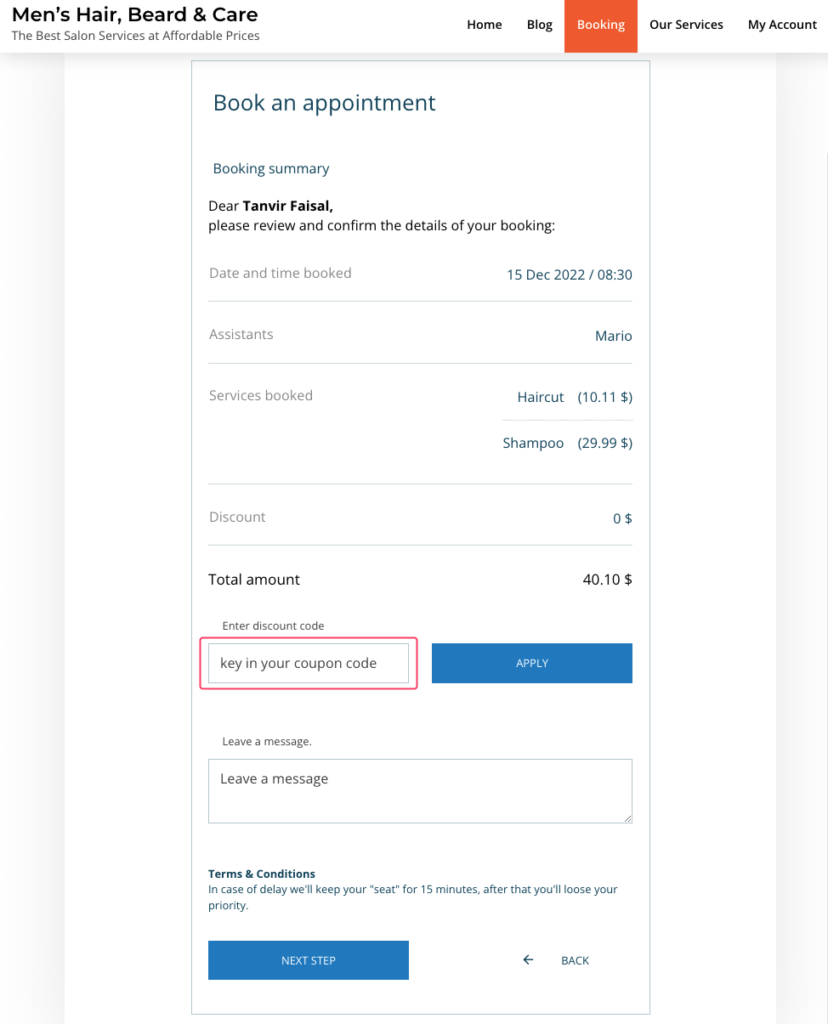This screenshot has width=828, height=1024.
Task: Open the Our Services menu item
Action: point(686,24)
